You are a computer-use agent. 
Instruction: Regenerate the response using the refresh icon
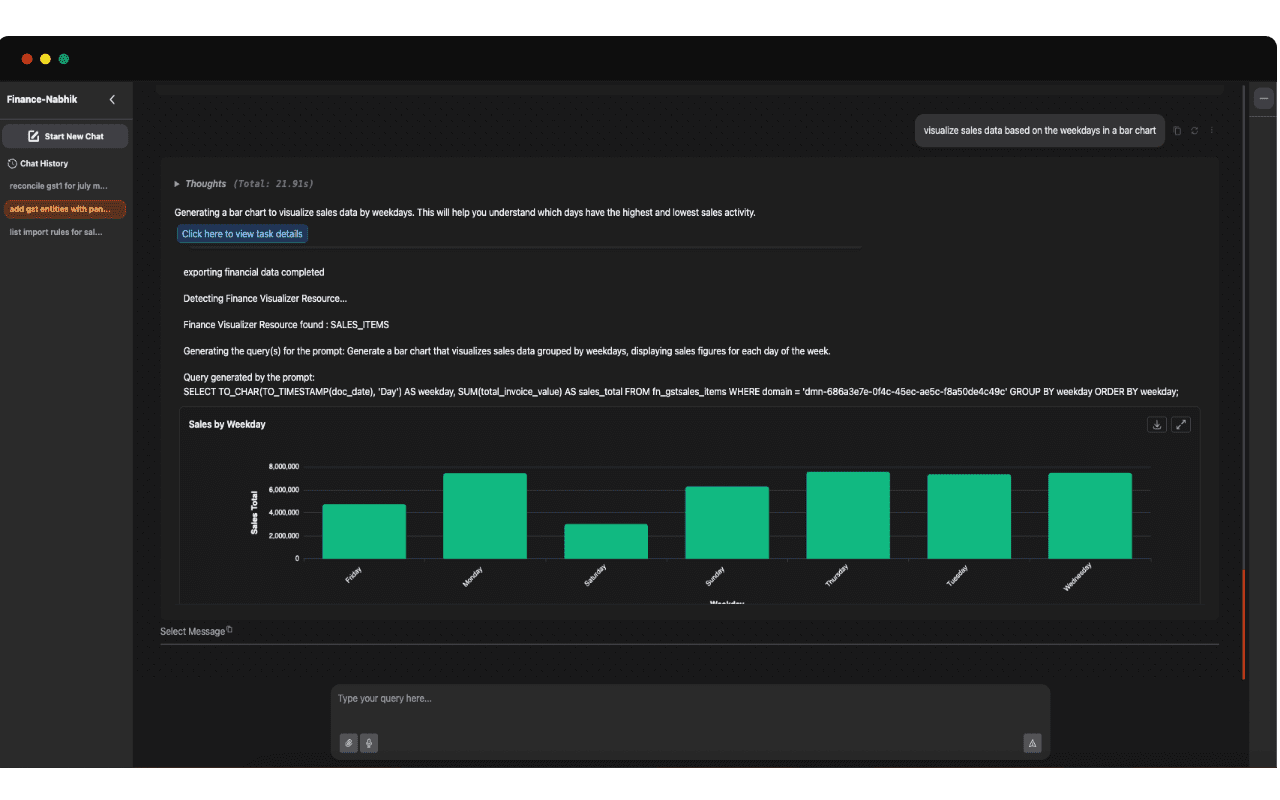point(1194,131)
